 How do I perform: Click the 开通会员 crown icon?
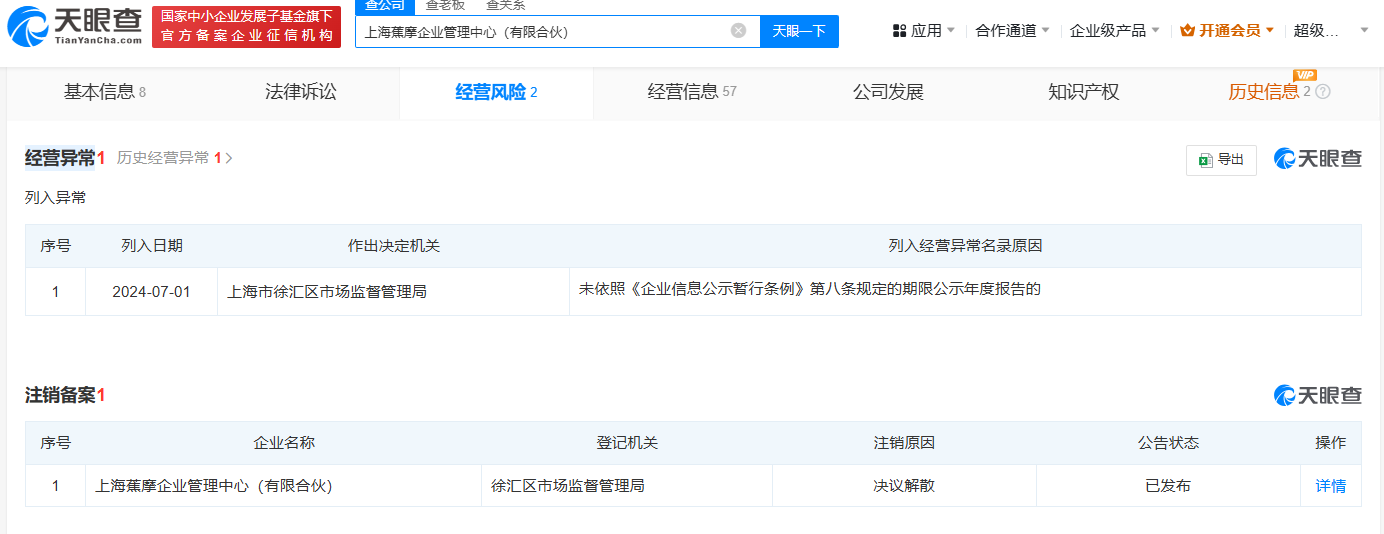(x=1187, y=31)
